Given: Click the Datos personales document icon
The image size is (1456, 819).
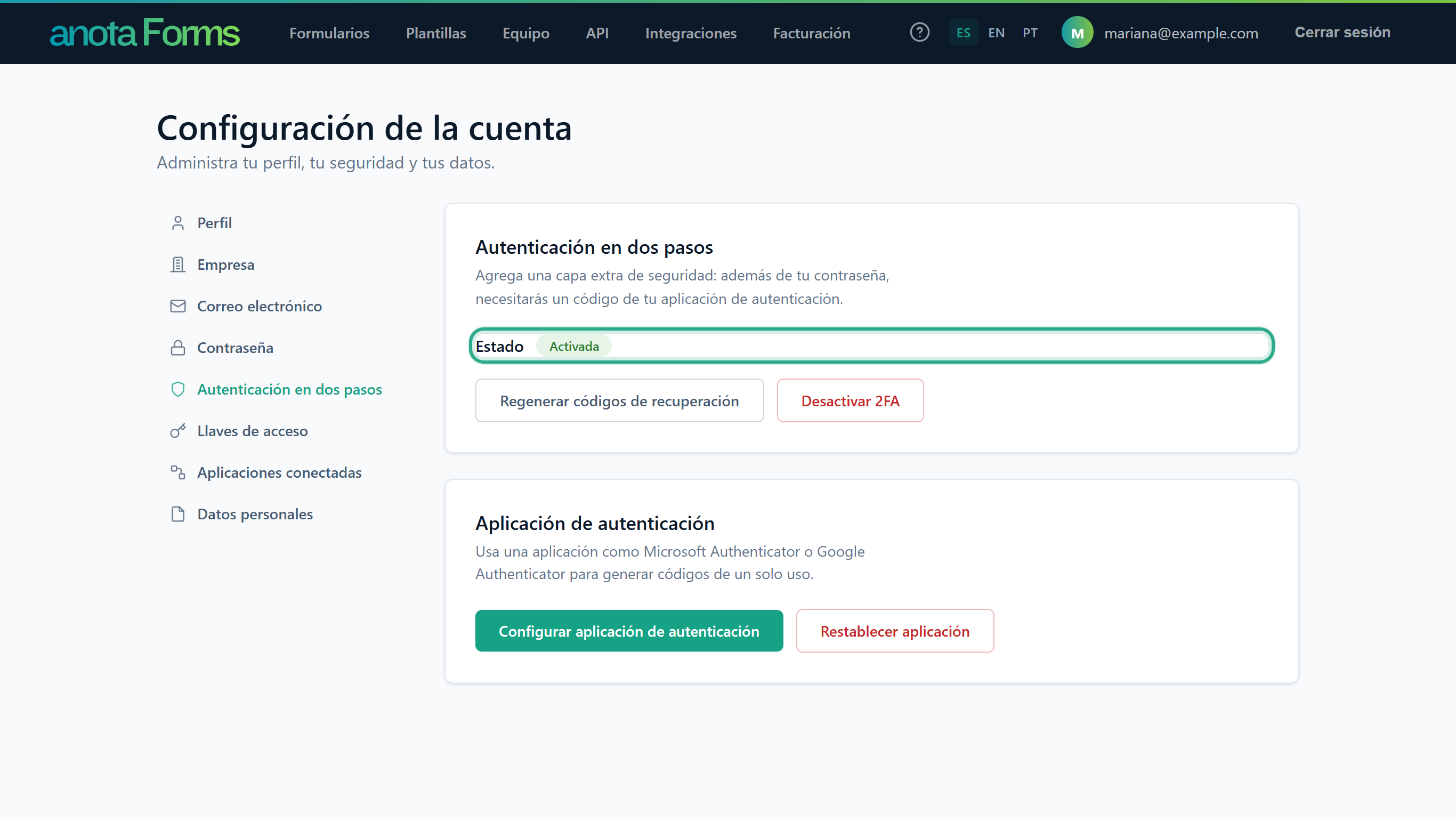Looking at the screenshot, I should [177, 514].
